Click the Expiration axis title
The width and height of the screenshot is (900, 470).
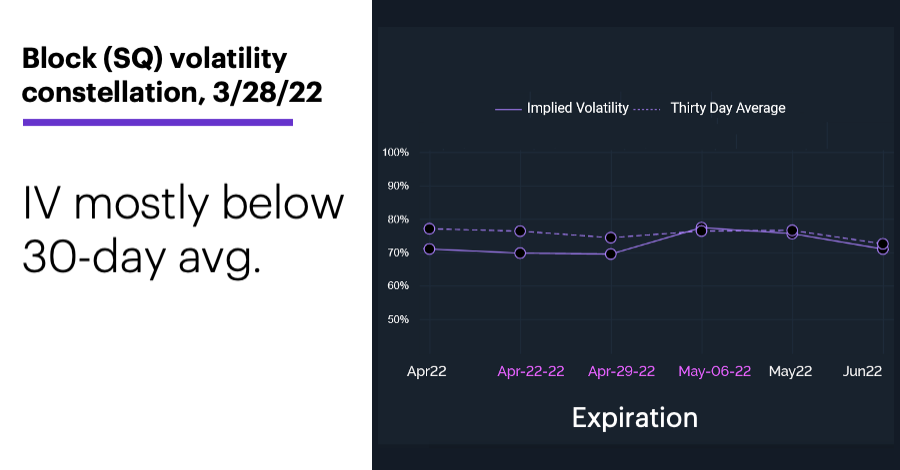click(x=635, y=418)
